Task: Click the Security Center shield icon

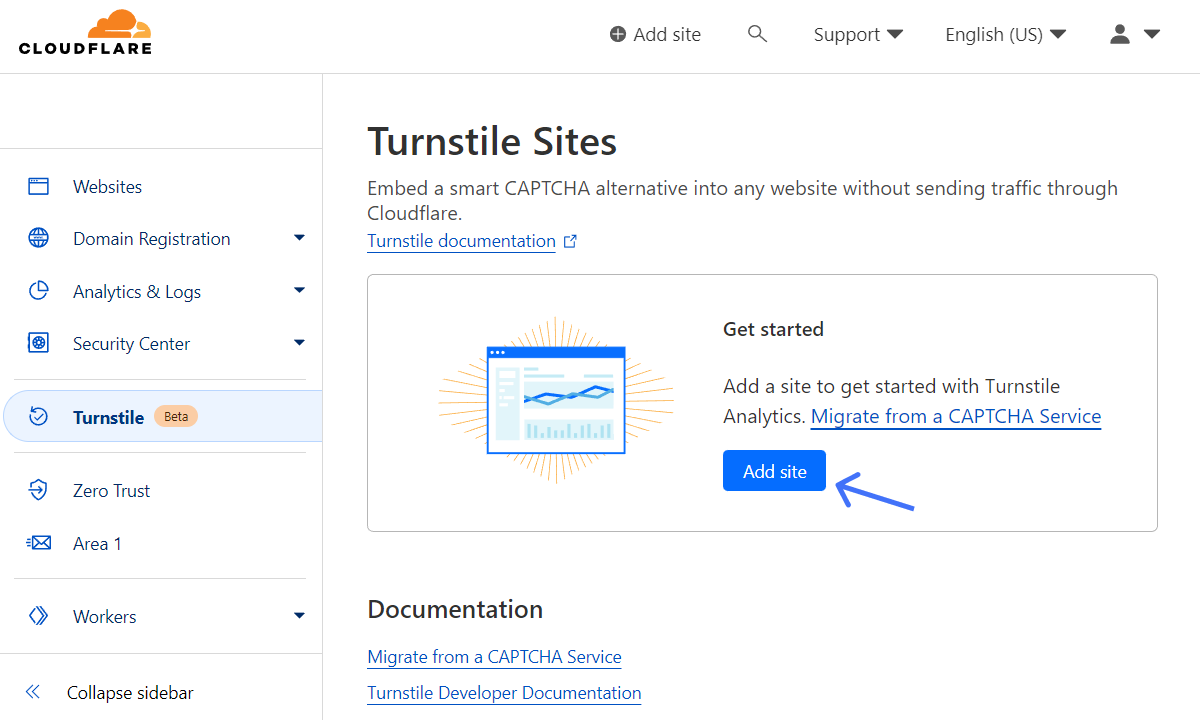Action: [38, 343]
